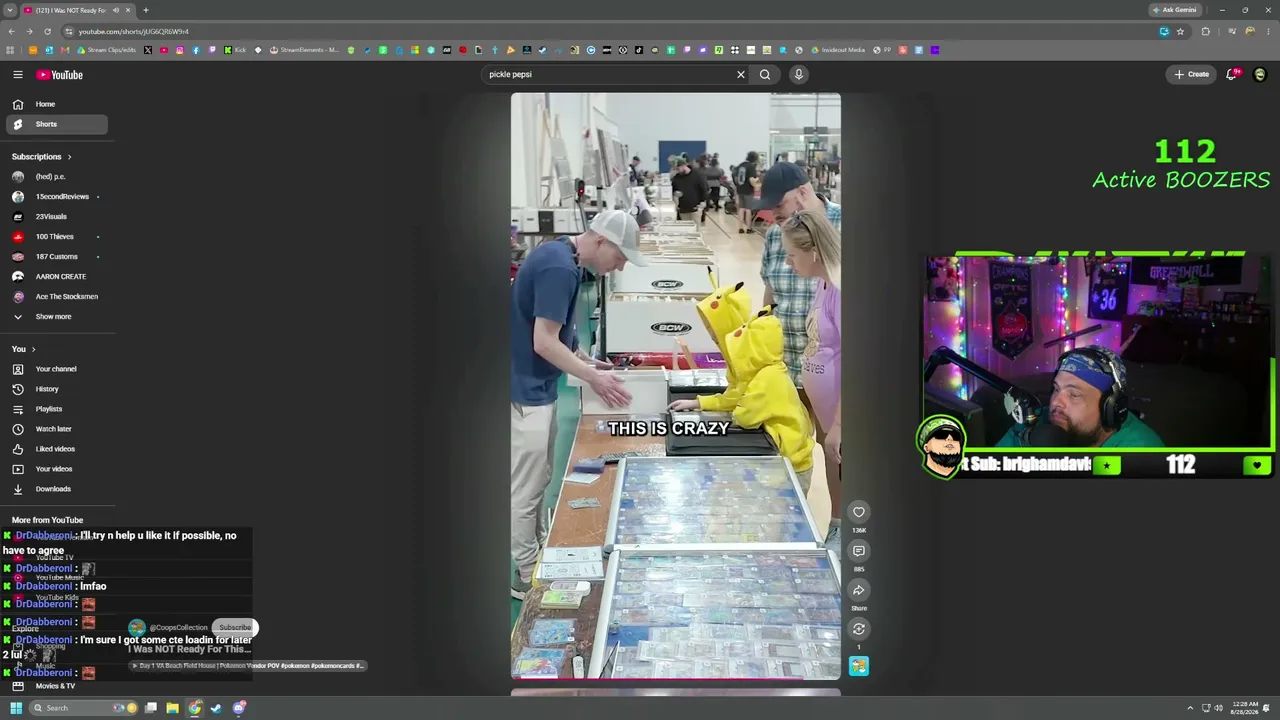Go forward in the browser
The image size is (1280, 720).
click(29, 31)
